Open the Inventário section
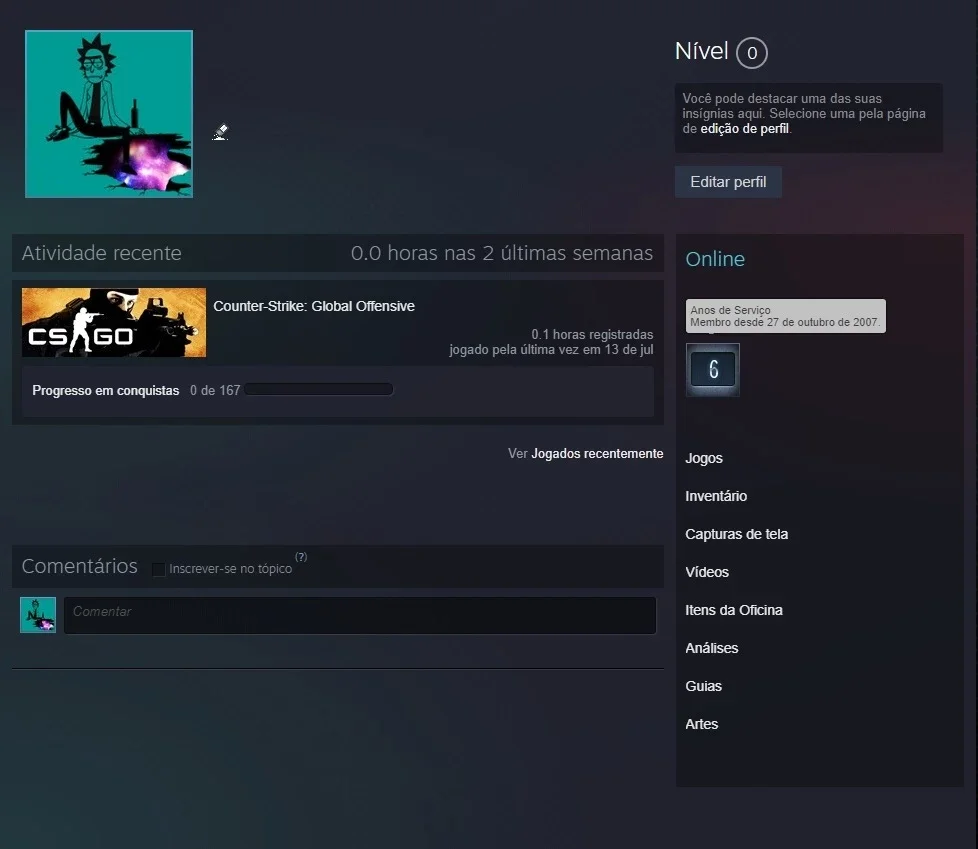Image resolution: width=978 pixels, height=849 pixels. tap(716, 496)
